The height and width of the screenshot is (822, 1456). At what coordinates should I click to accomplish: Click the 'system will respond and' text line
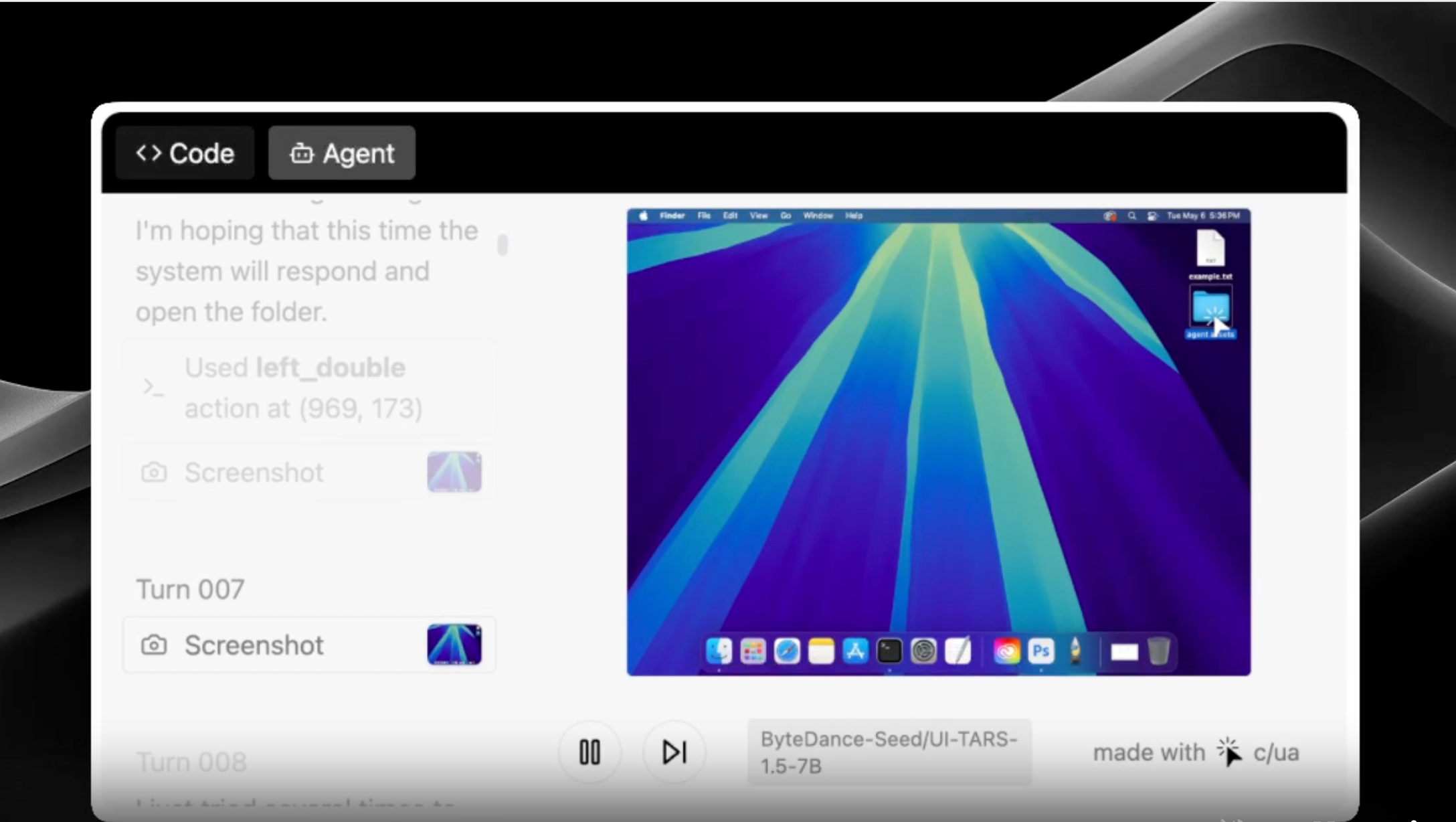tap(282, 271)
